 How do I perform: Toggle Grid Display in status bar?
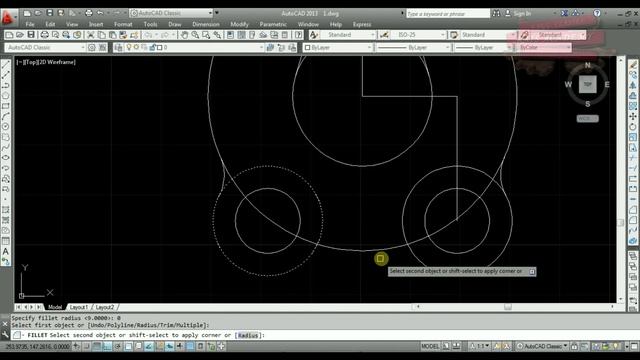tap(97, 347)
